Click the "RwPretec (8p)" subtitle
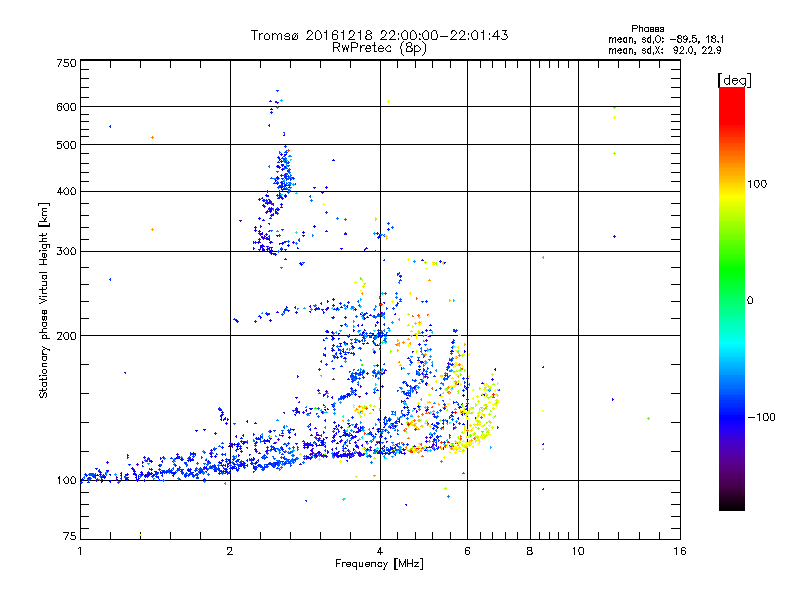This screenshot has height=600, width=800. tap(380, 48)
